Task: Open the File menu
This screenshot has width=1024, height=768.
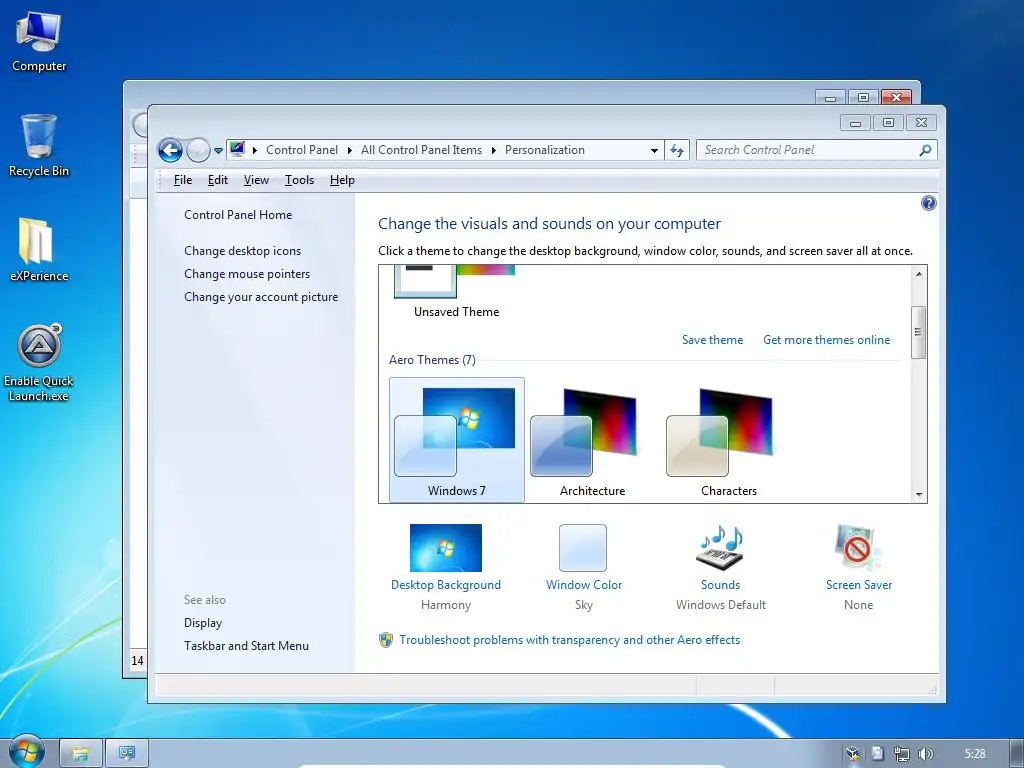Action: tap(183, 180)
